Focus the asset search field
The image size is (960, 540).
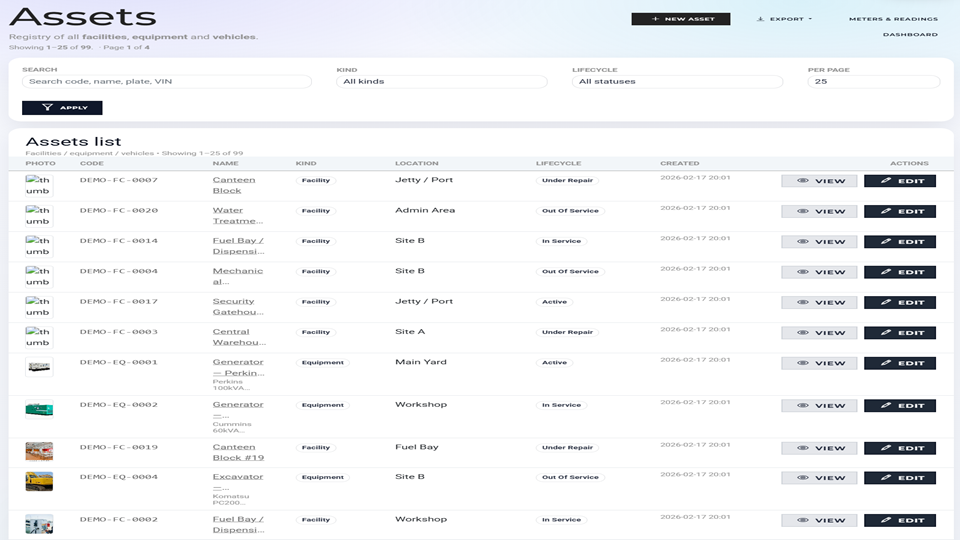tap(166, 82)
